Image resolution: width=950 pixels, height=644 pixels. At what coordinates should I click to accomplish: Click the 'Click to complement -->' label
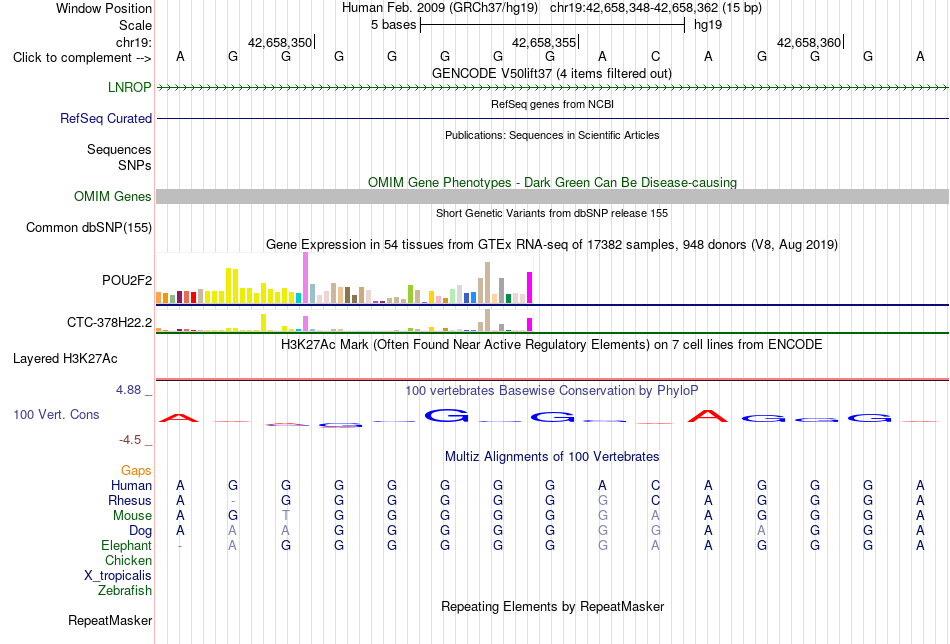(x=82, y=58)
